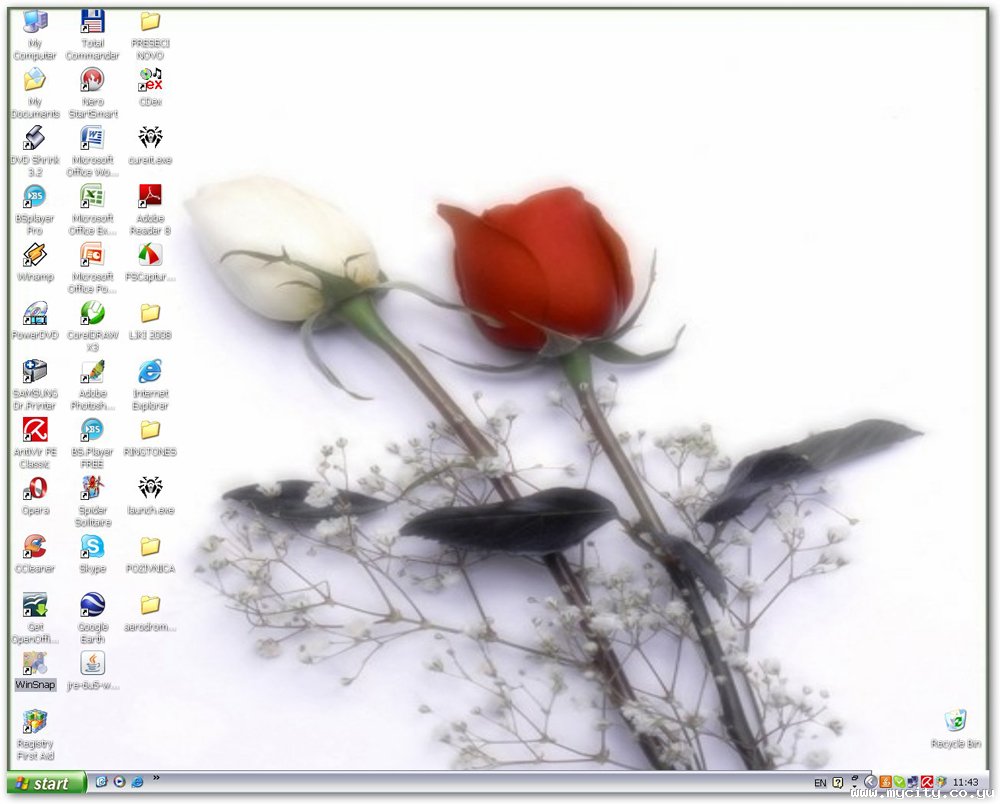Launch Internet Explorer from Quick Launch
Image resolution: width=1000 pixels, height=804 pixels.
(x=137, y=782)
